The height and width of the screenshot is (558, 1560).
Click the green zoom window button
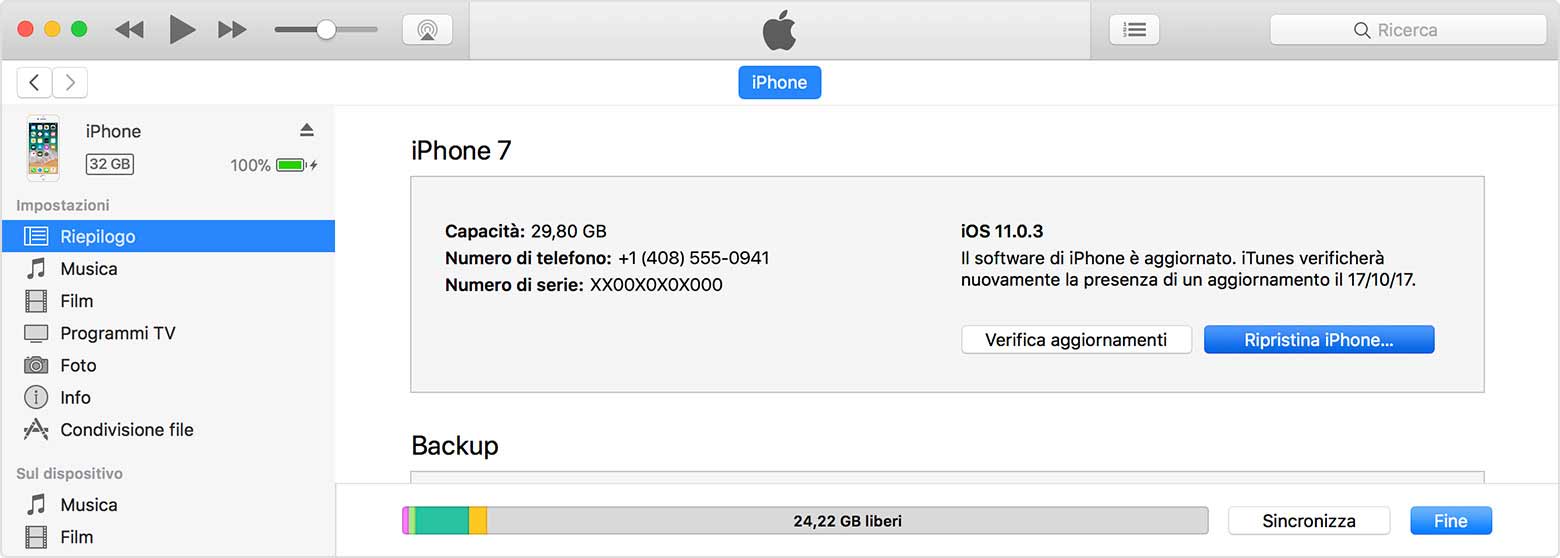pos(79,29)
